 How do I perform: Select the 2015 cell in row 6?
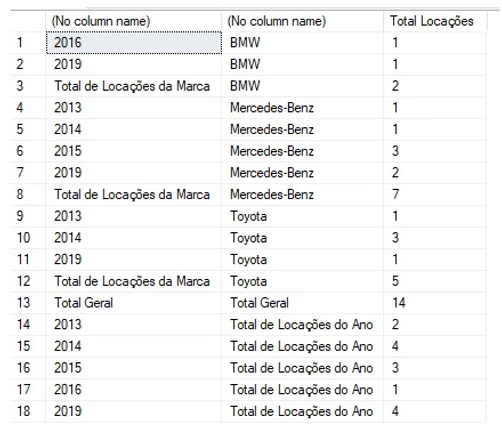click(x=134, y=151)
